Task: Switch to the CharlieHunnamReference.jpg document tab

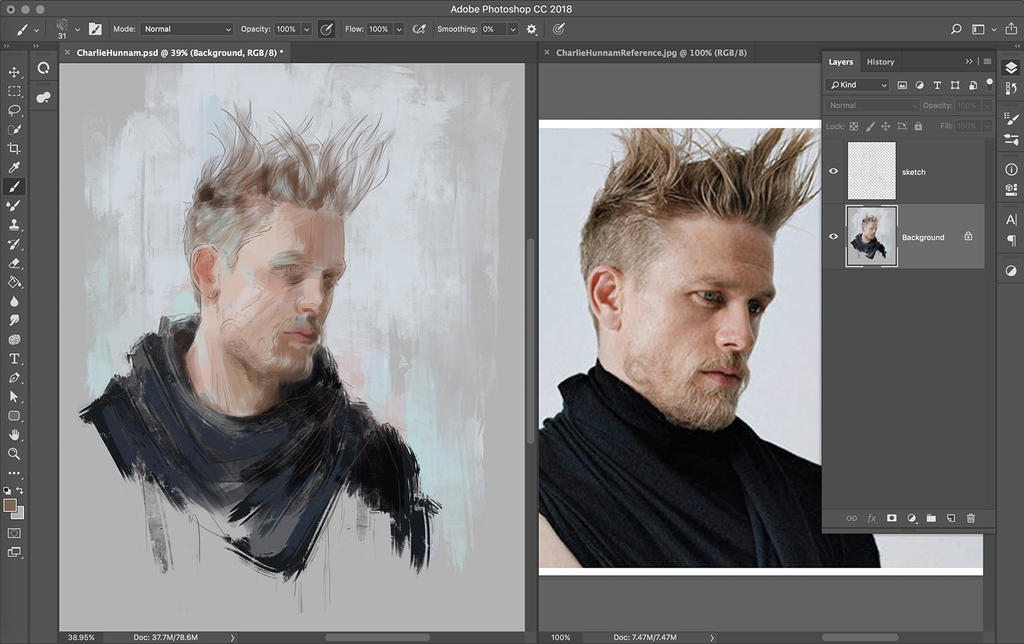Action: pos(651,53)
